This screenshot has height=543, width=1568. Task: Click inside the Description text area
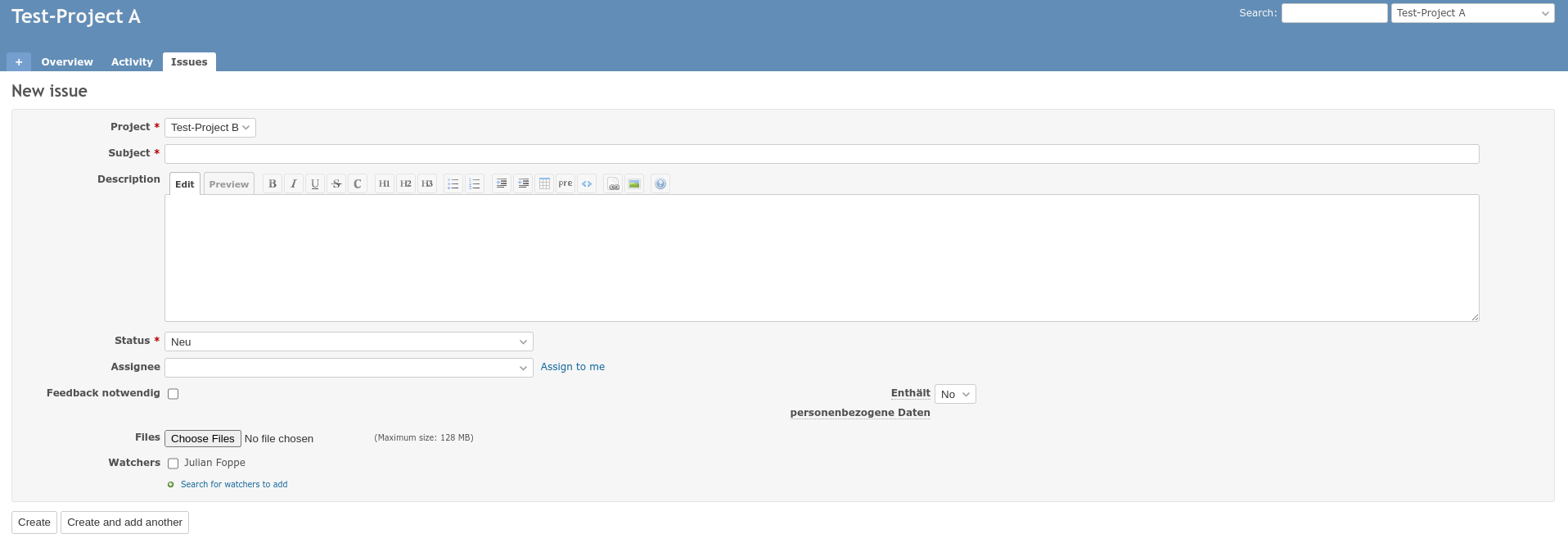click(x=822, y=258)
